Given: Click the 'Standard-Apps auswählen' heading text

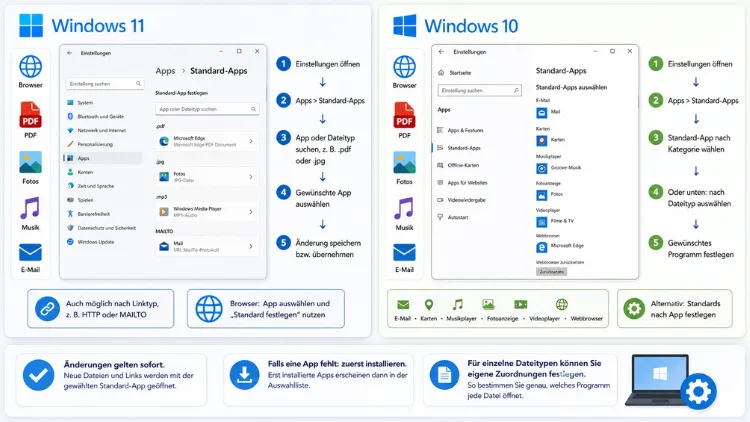Looking at the screenshot, I should 572,87.
